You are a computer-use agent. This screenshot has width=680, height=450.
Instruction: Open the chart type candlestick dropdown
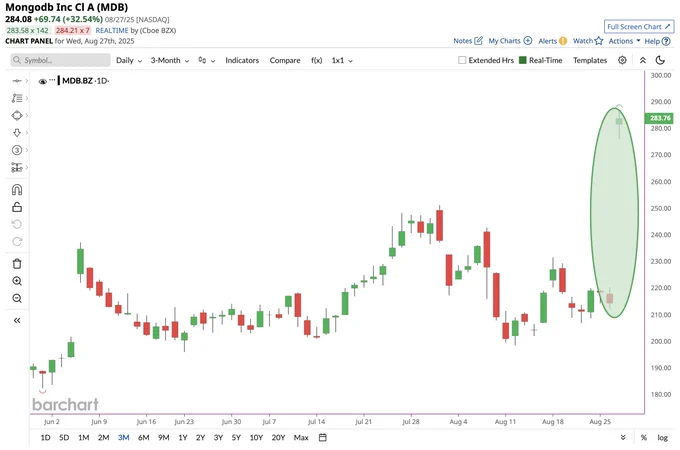click(206, 60)
